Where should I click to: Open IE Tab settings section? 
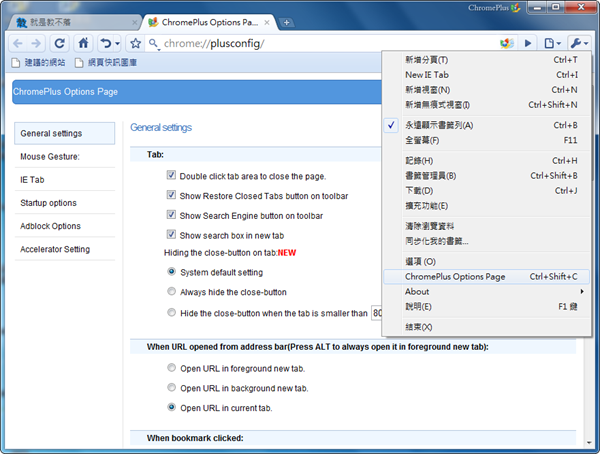pos(64,180)
